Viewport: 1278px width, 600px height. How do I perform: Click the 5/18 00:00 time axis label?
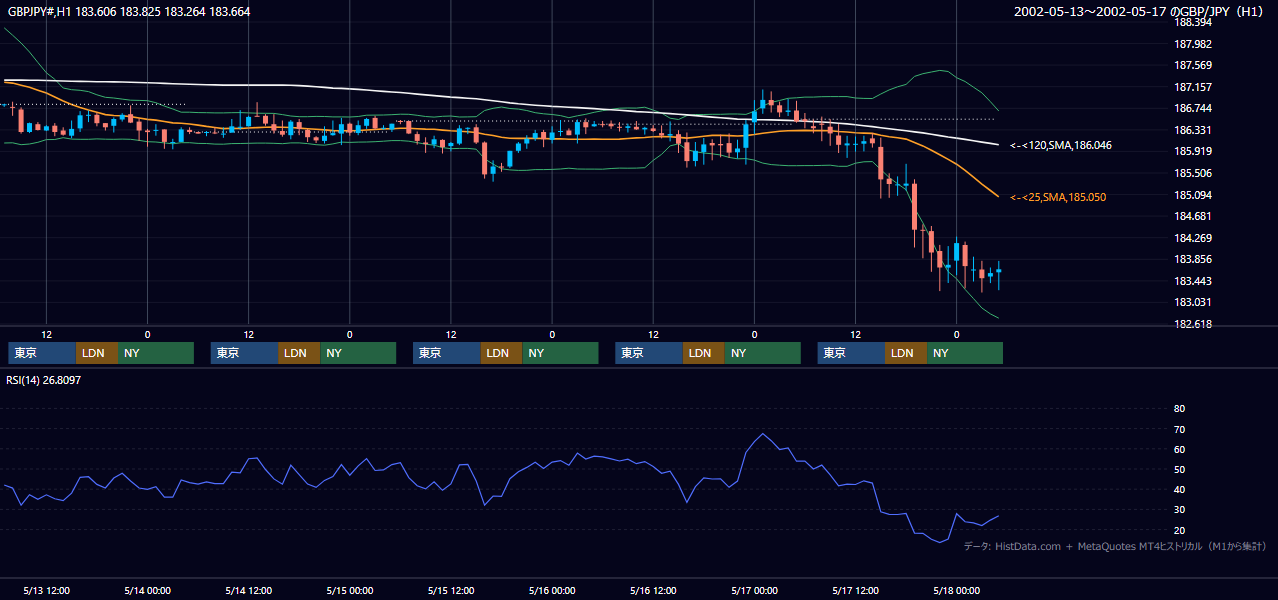tap(956, 590)
